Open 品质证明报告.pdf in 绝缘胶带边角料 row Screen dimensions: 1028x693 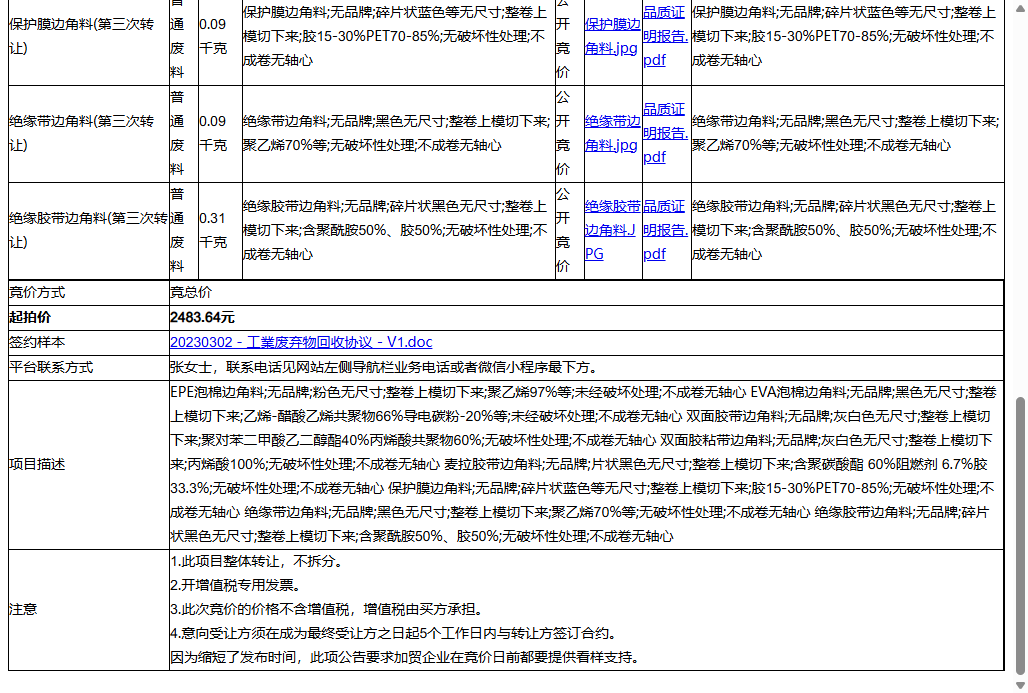665,230
